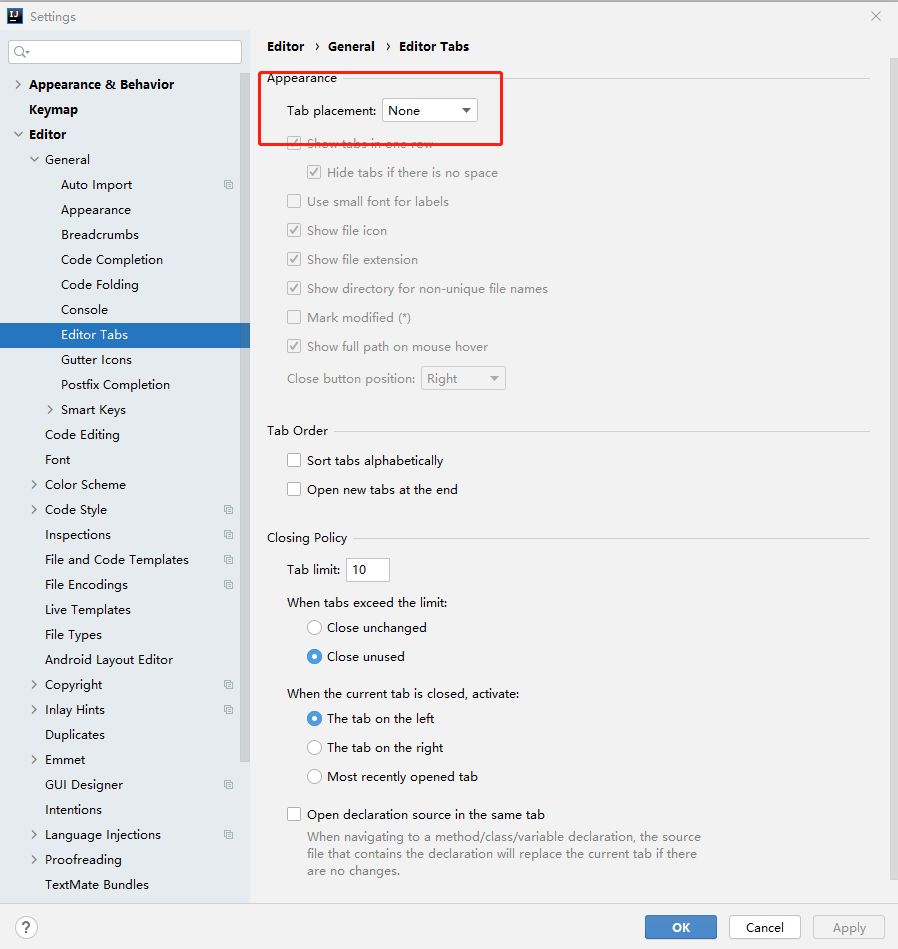Click the Cancel button
The width and height of the screenshot is (898, 949).
coord(764,927)
